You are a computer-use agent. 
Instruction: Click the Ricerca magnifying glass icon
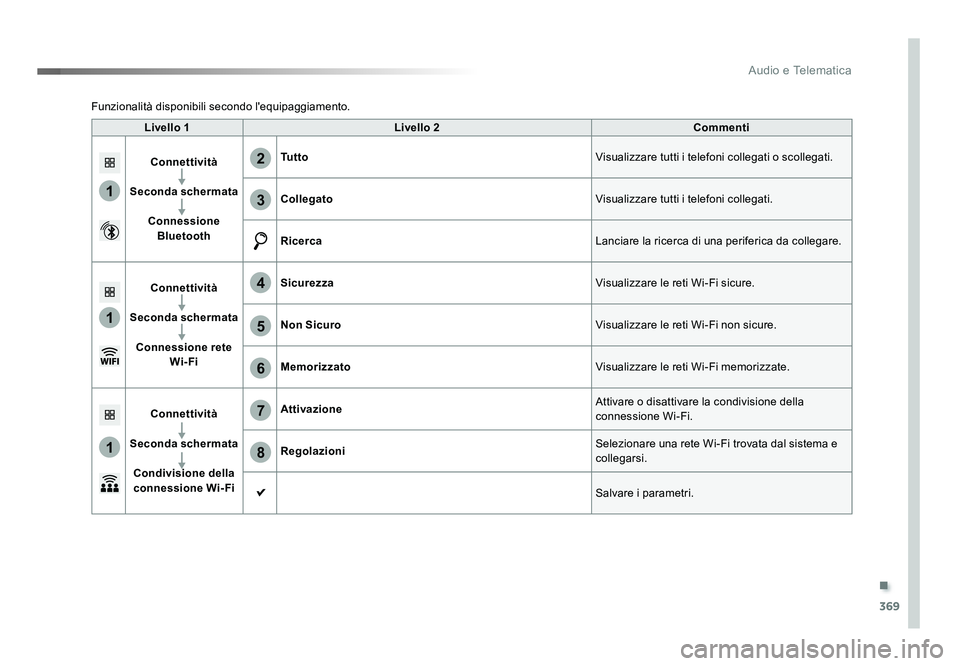pyautogui.click(x=260, y=241)
